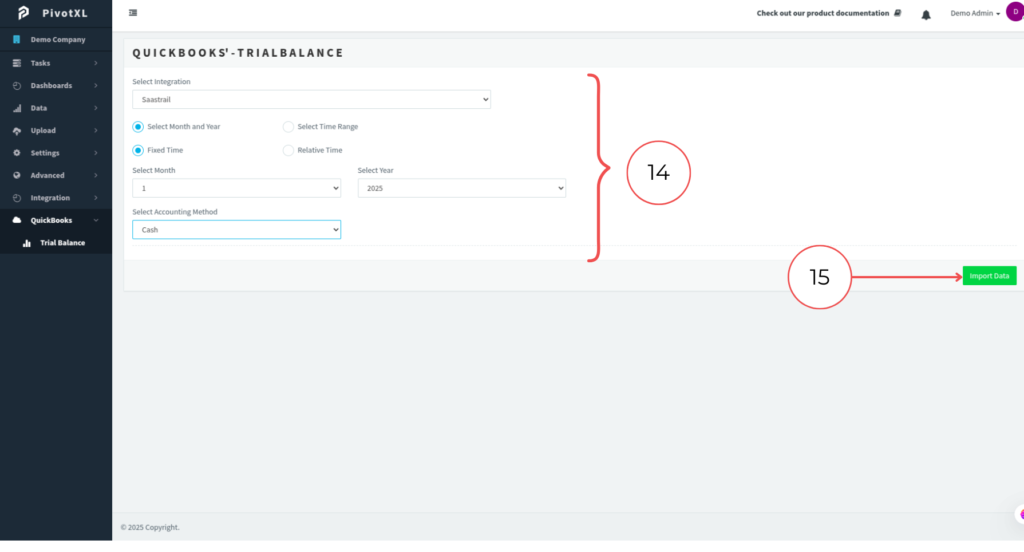Click the Demo Company label
This screenshot has width=1024, height=552.
(58, 40)
